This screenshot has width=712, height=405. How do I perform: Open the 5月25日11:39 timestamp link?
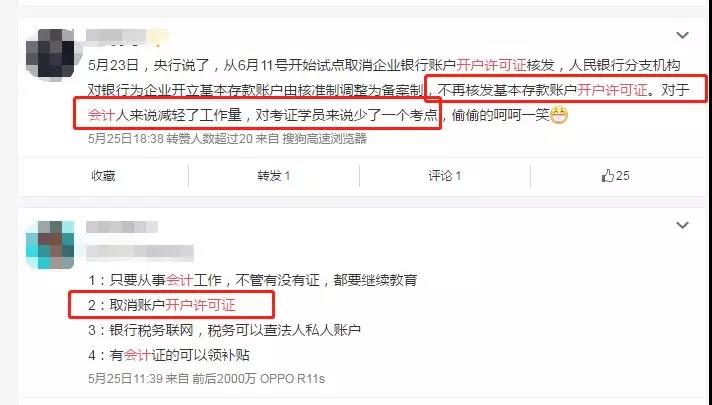(125, 379)
